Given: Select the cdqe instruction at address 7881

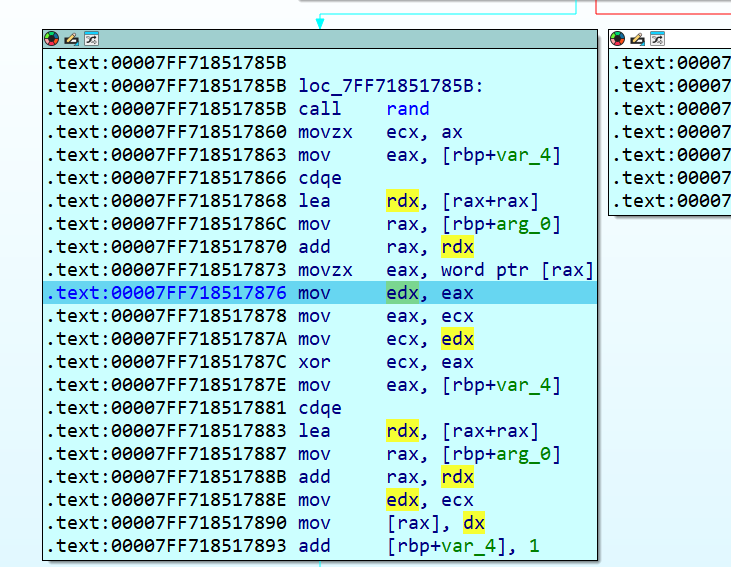Looking at the screenshot, I should tap(320, 408).
